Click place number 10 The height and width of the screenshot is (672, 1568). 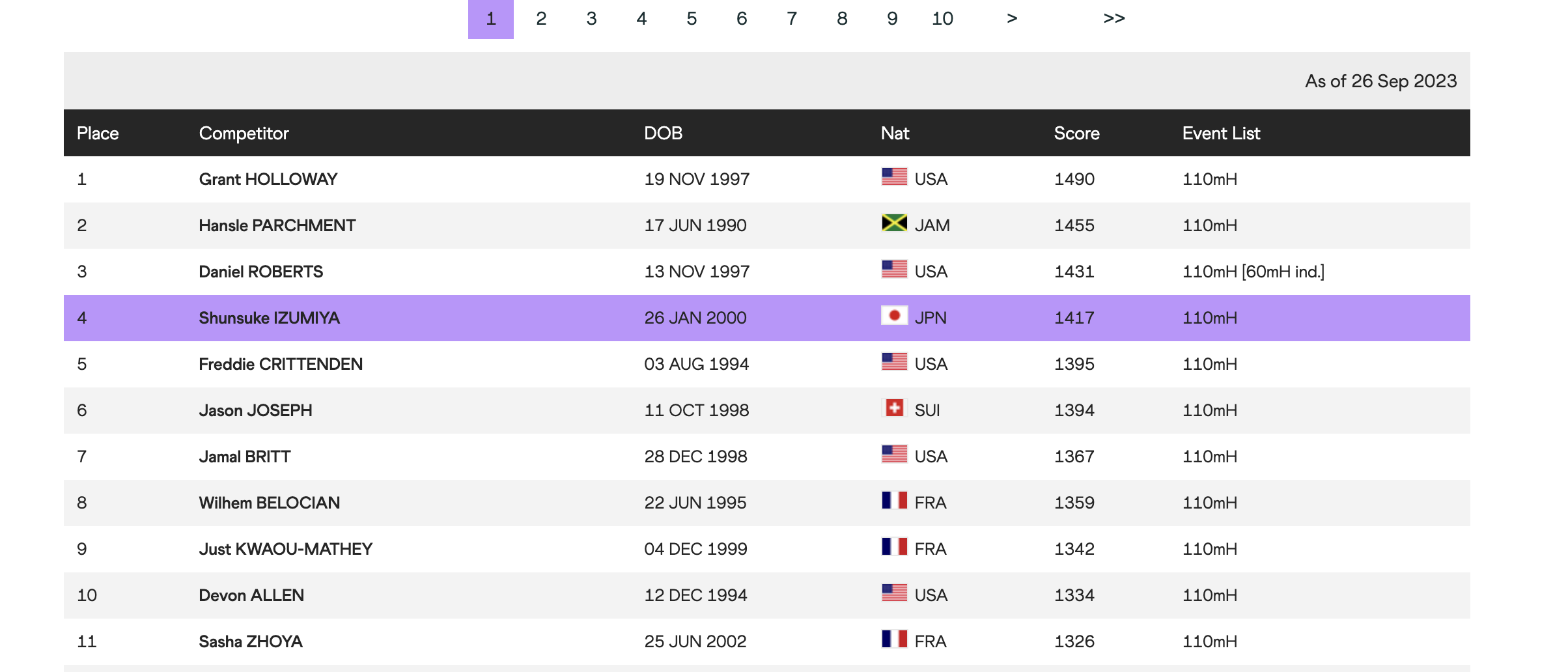point(87,595)
